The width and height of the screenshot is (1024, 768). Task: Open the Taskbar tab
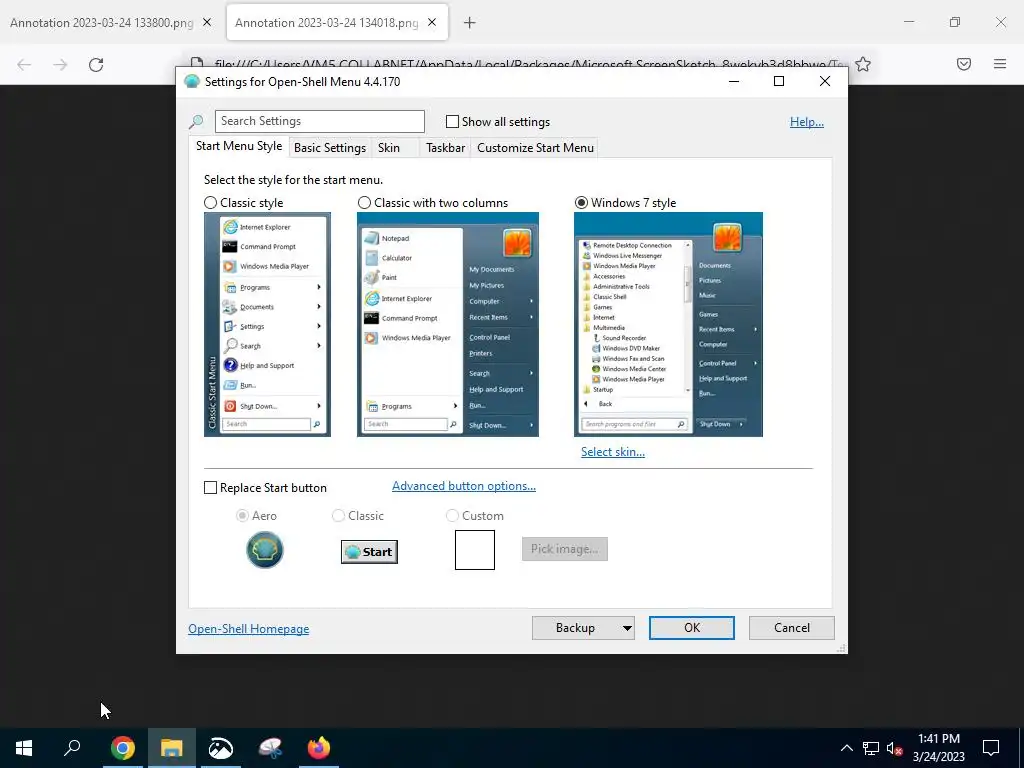pos(445,148)
